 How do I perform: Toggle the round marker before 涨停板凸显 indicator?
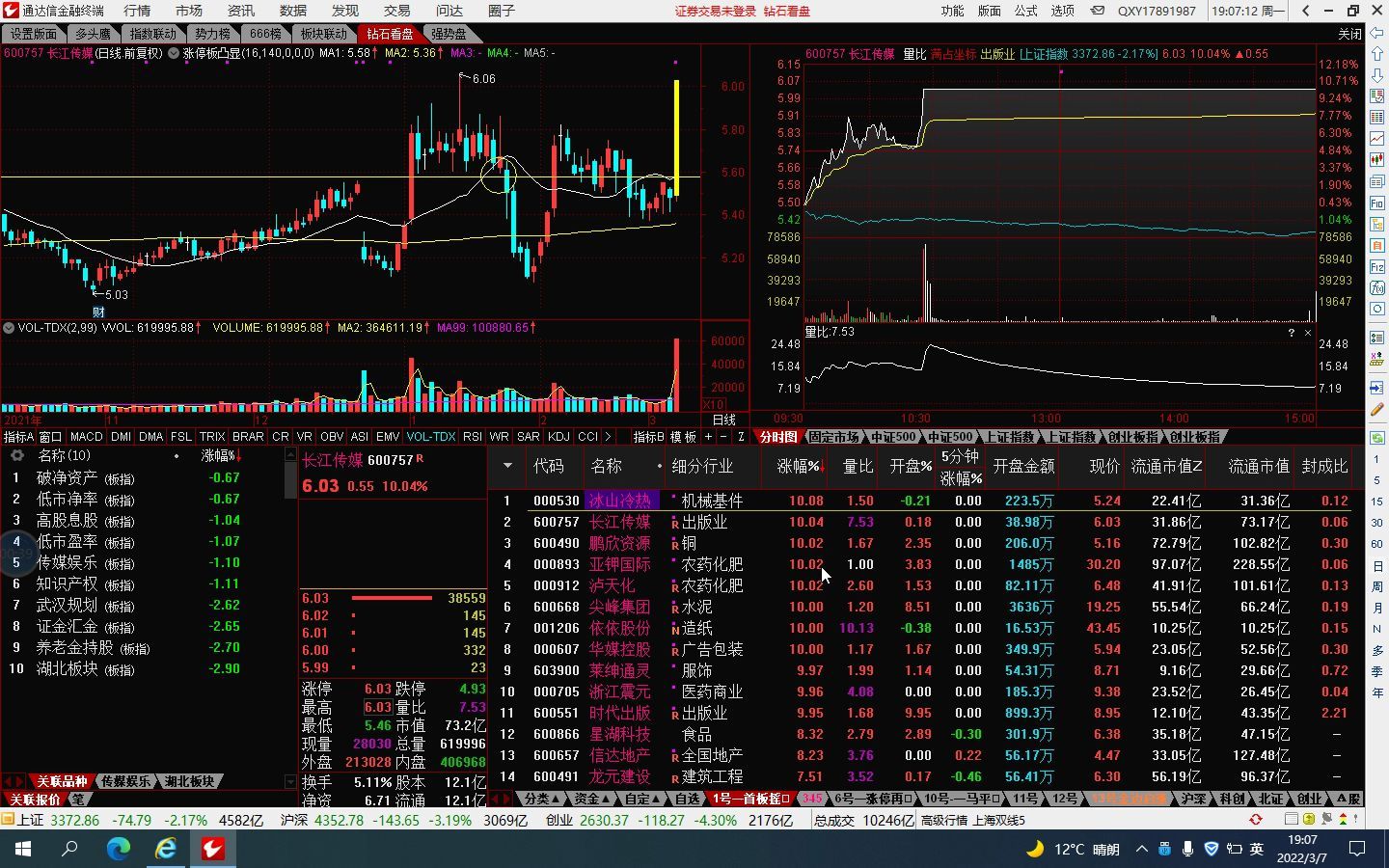[x=174, y=53]
